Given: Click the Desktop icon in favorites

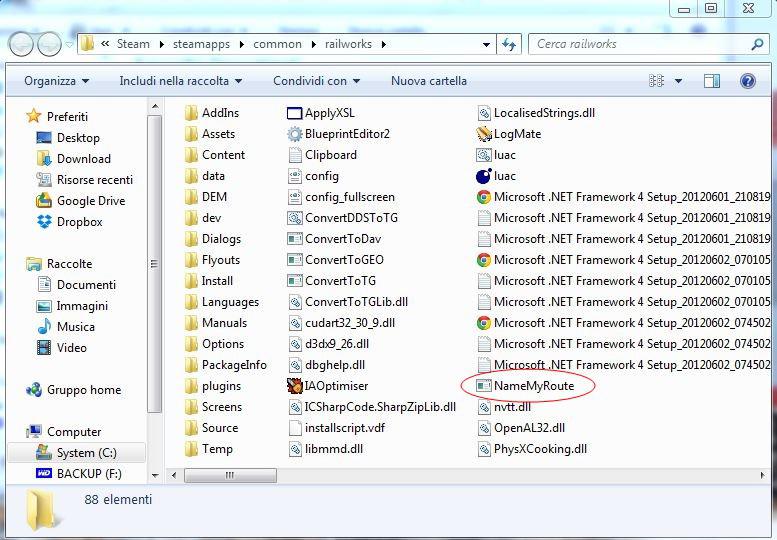Looking at the screenshot, I should coord(44,138).
